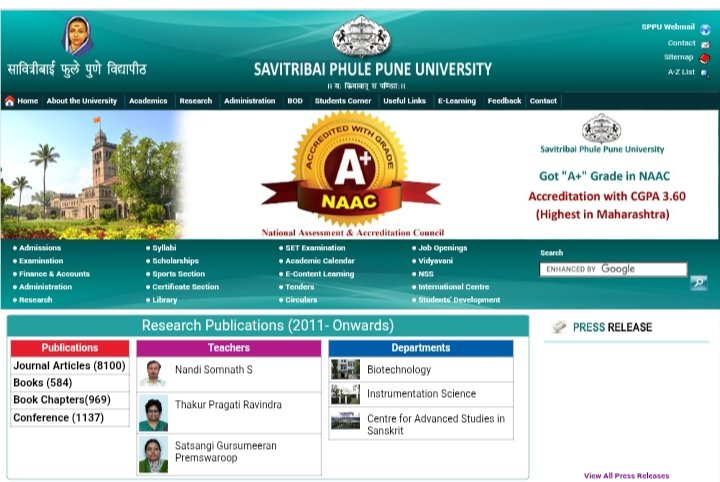
Task: Open the Job Openings link
Action: click(x=442, y=248)
